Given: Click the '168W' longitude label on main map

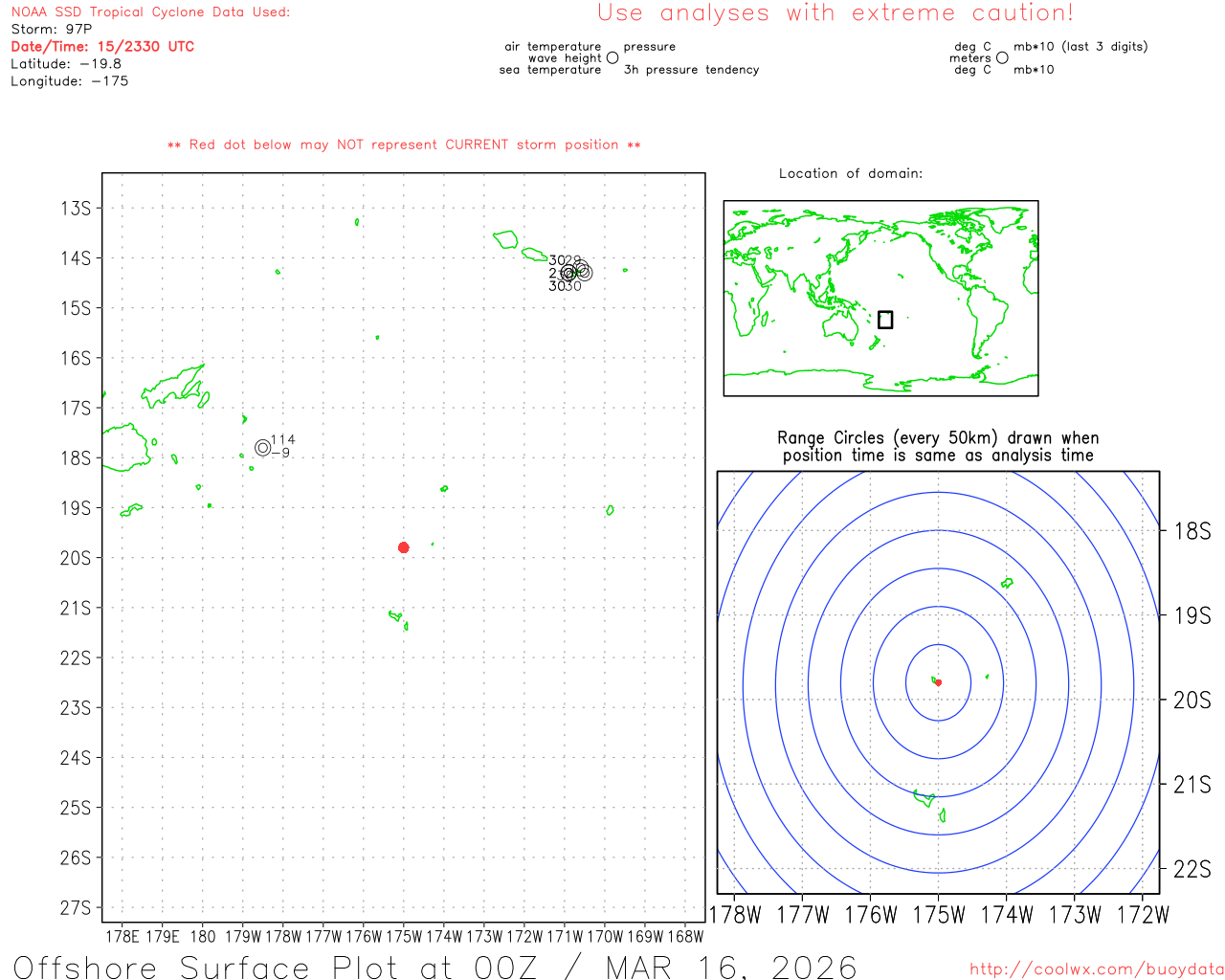Looking at the screenshot, I should (x=685, y=936).
